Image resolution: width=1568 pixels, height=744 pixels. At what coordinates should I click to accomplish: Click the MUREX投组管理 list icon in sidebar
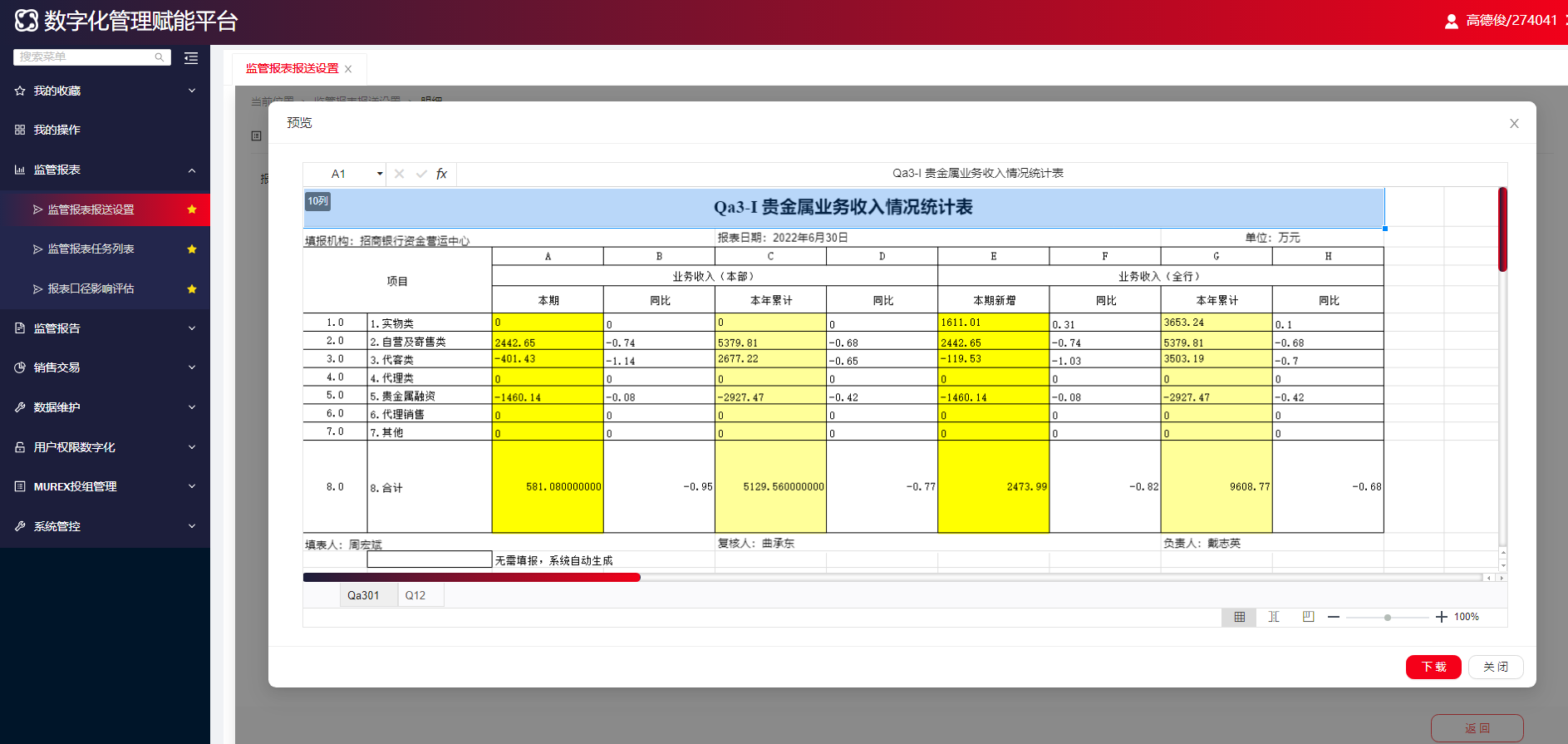pyautogui.click(x=20, y=486)
